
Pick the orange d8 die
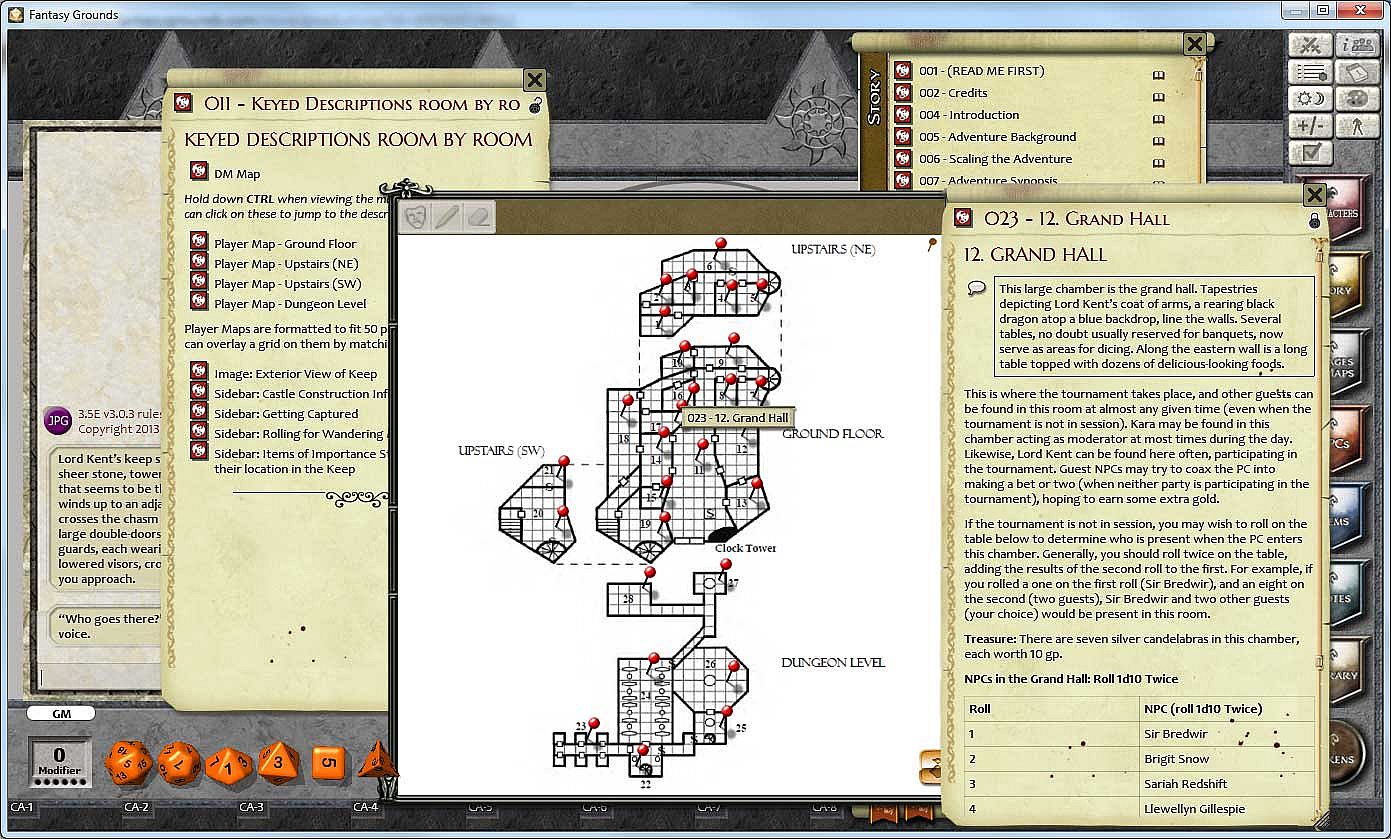tap(279, 763)
